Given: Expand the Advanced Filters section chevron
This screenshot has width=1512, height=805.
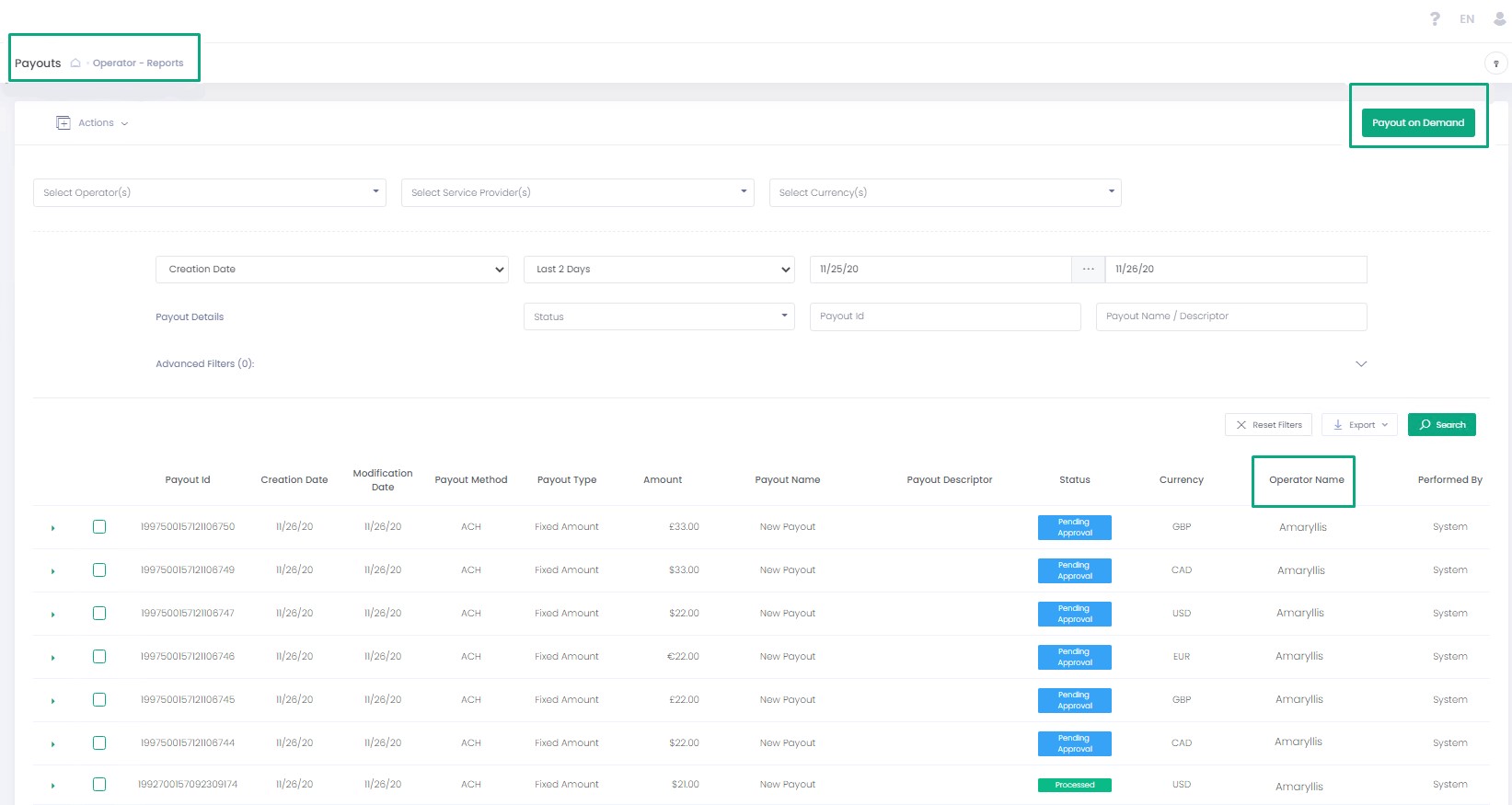Looking at the screenshot, I should (1361, 364).
